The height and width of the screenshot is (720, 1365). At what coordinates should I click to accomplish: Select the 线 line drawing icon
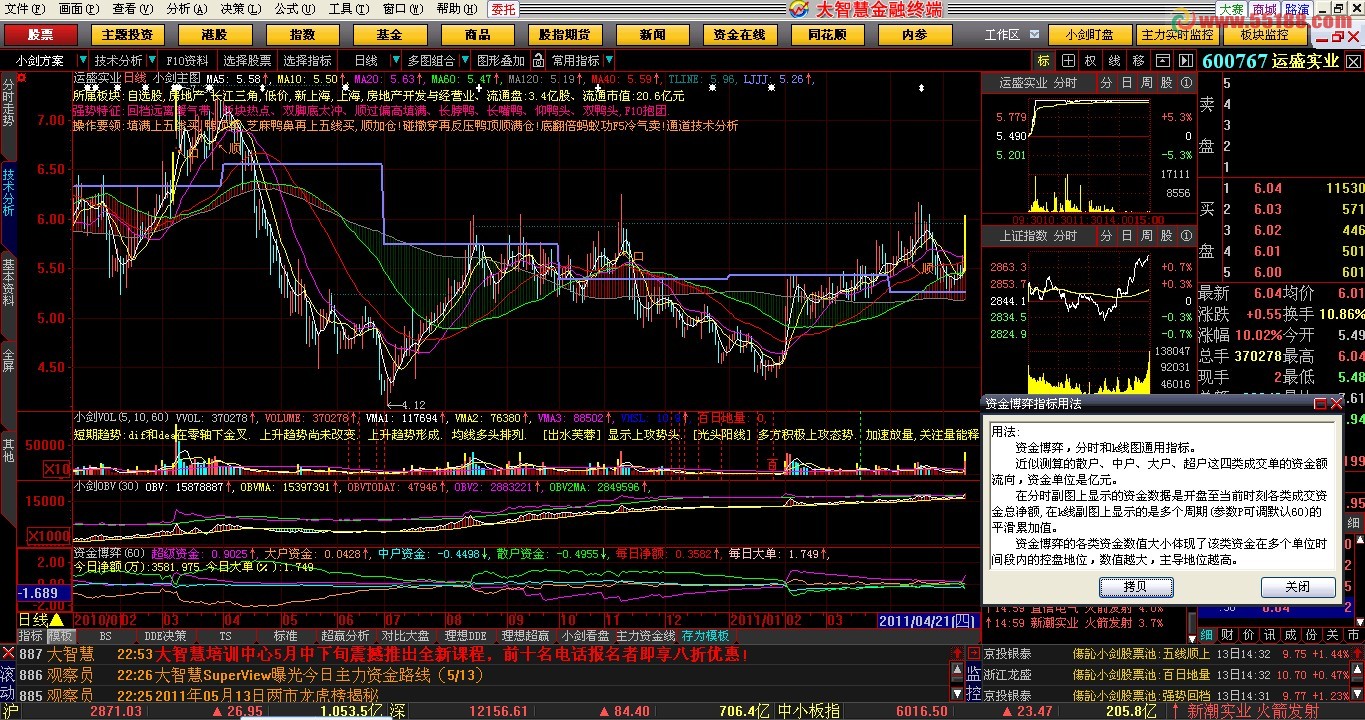(1113, 60)
